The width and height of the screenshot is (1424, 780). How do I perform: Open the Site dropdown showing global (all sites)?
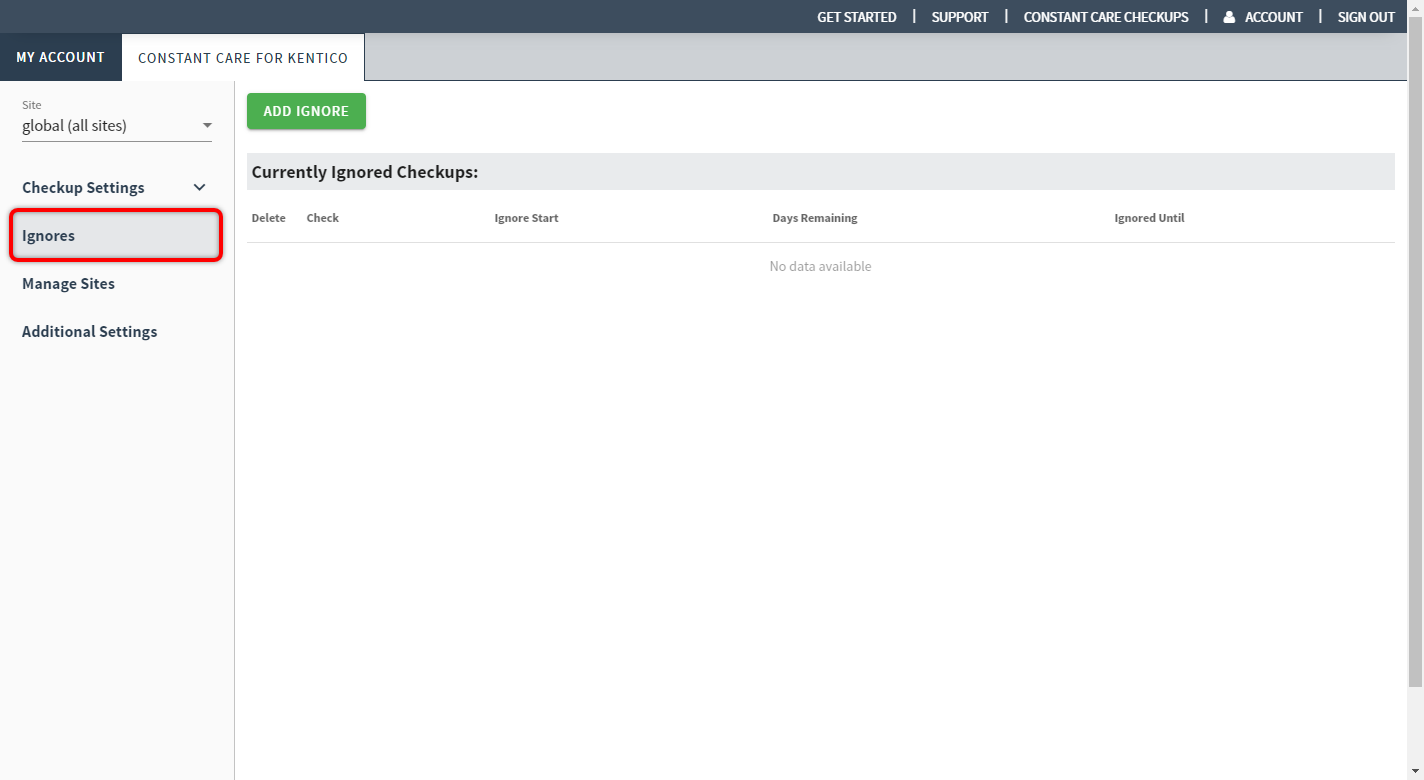point(116,126)
